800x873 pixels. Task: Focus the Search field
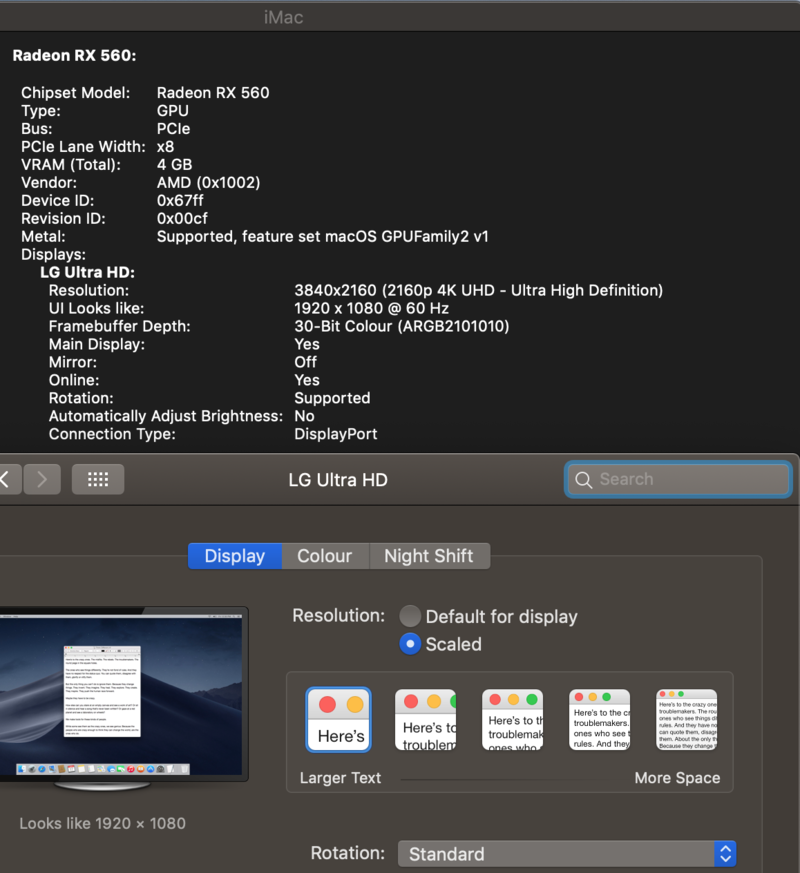coord(678,479)
